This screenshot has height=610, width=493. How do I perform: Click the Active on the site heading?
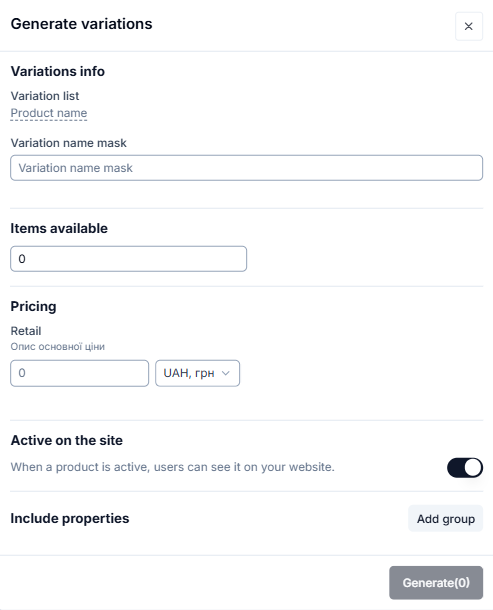[67, 440]
